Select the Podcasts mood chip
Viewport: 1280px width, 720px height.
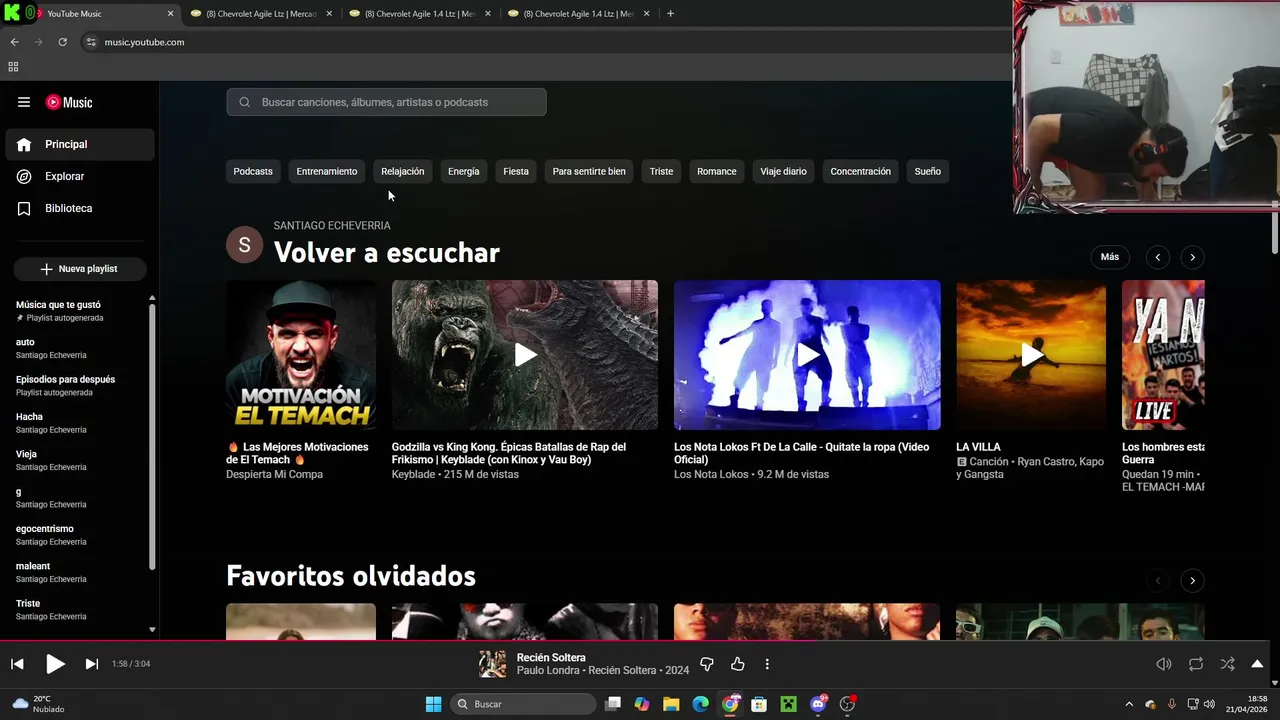(x=253, y=171)
